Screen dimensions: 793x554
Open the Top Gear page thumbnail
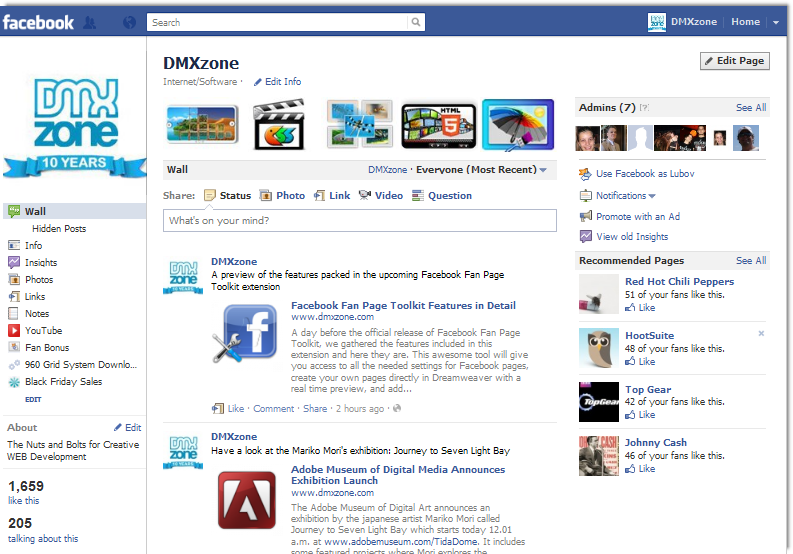point(599,402)
